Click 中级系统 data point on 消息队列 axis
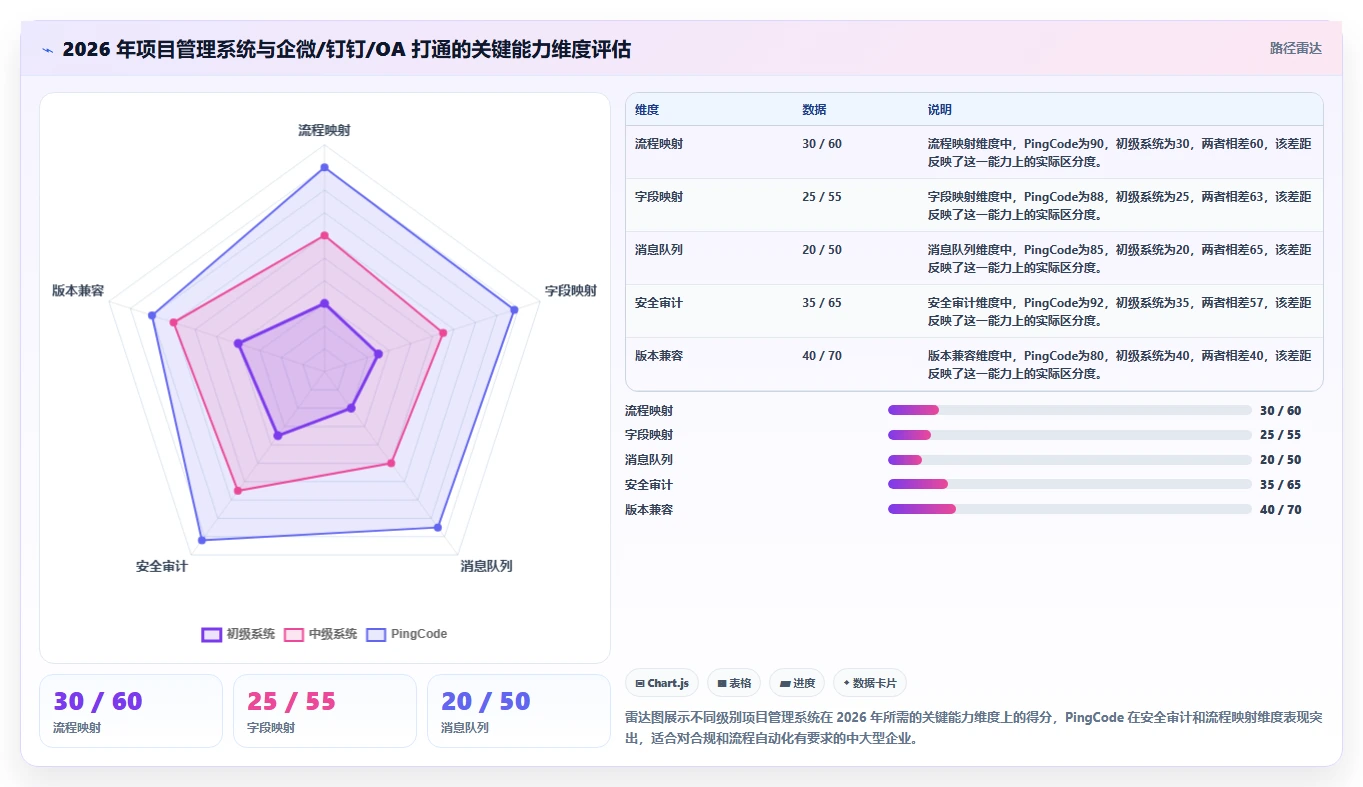Image resolution: width=1363 pixels, height=787 pixels. click(391, 463)
